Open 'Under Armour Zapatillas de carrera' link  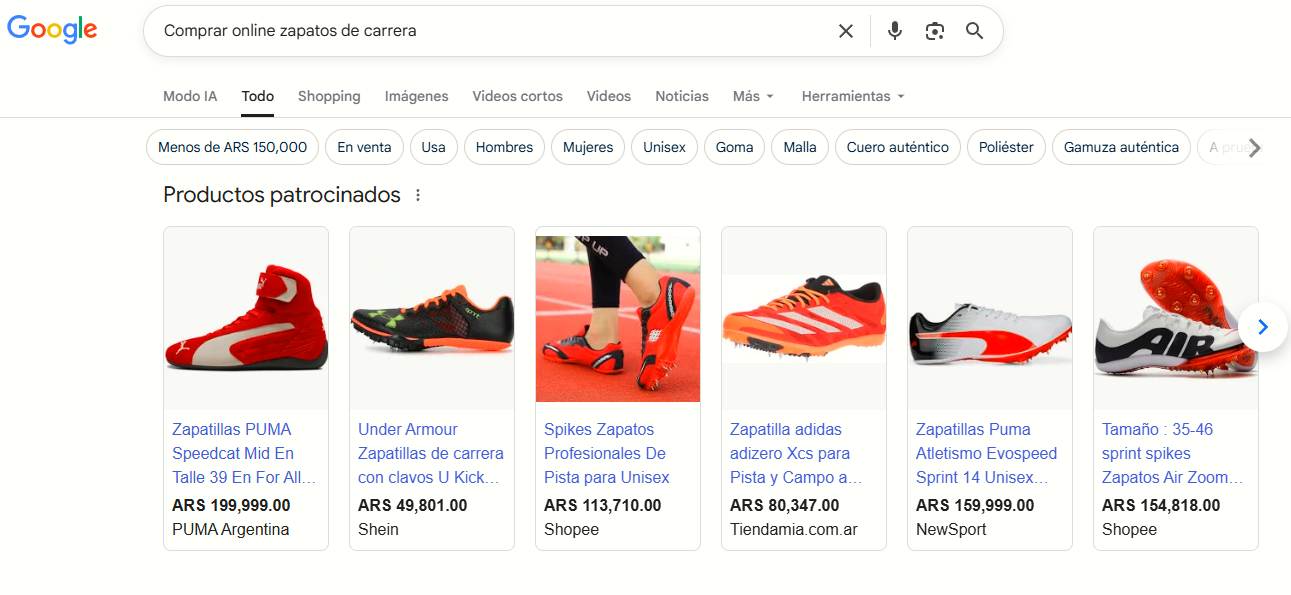[x=431, y=453]
